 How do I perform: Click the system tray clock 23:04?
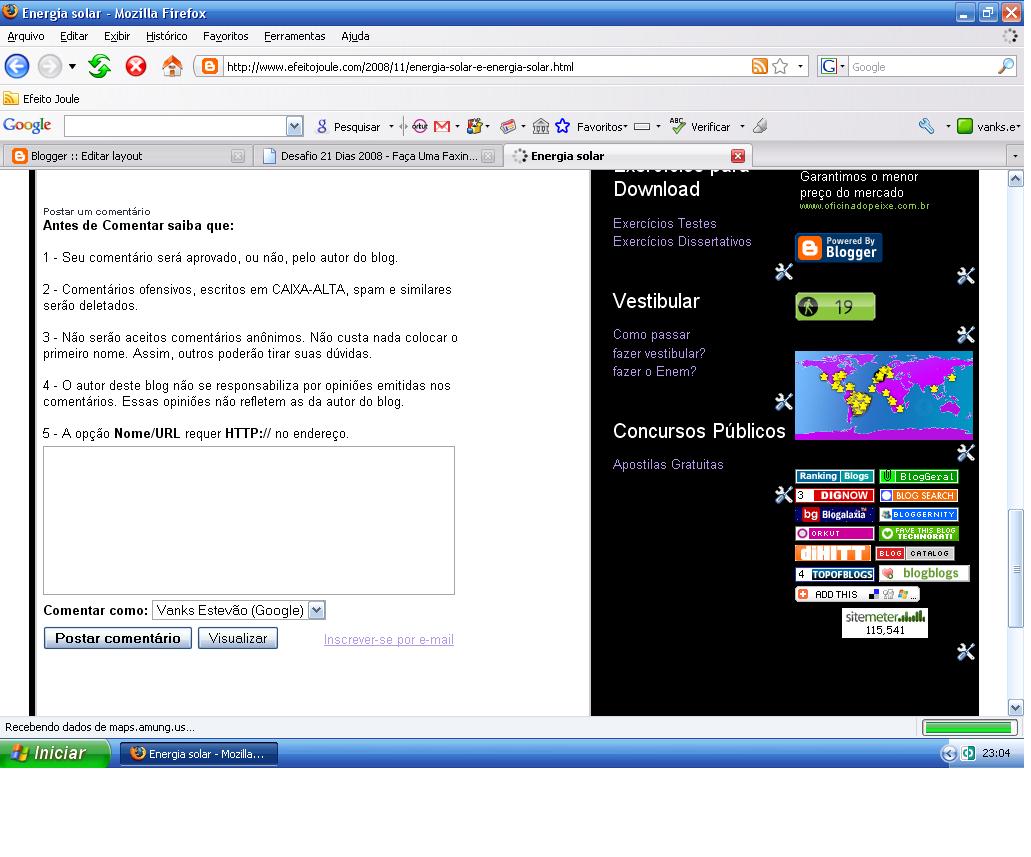pos(995,753)
